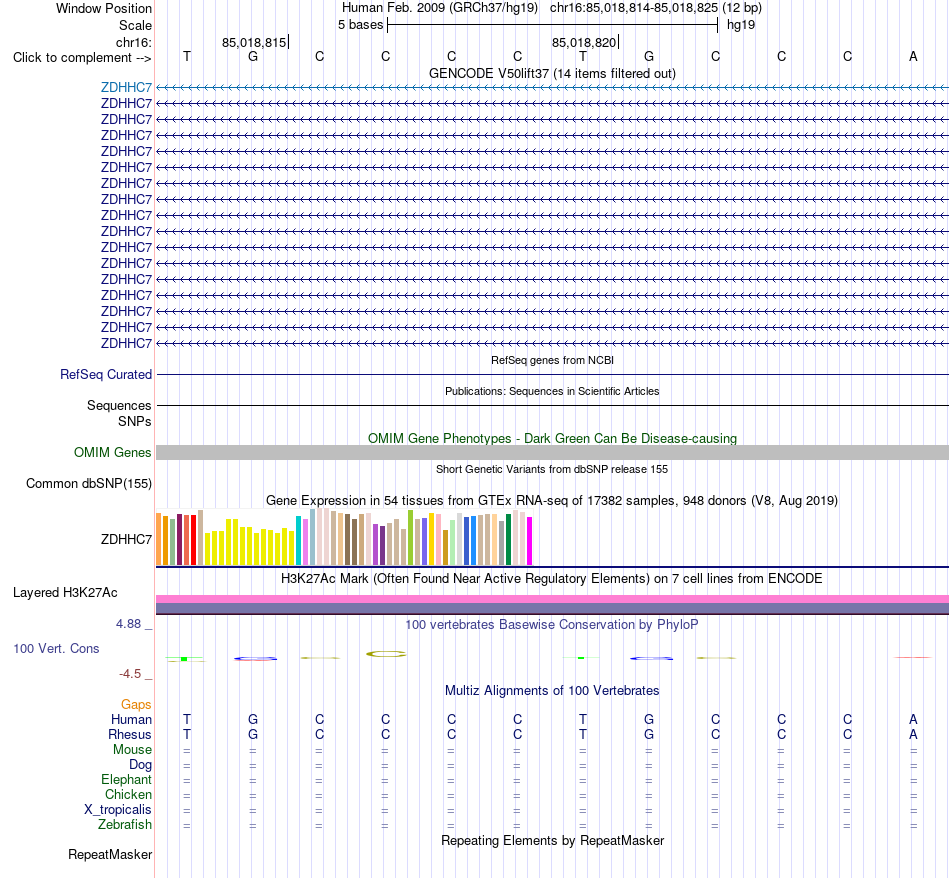Open 'Publications: Sequences in Scientific Articles' title
The height and width of the screenshot is (878, 950).
(552, 391)
